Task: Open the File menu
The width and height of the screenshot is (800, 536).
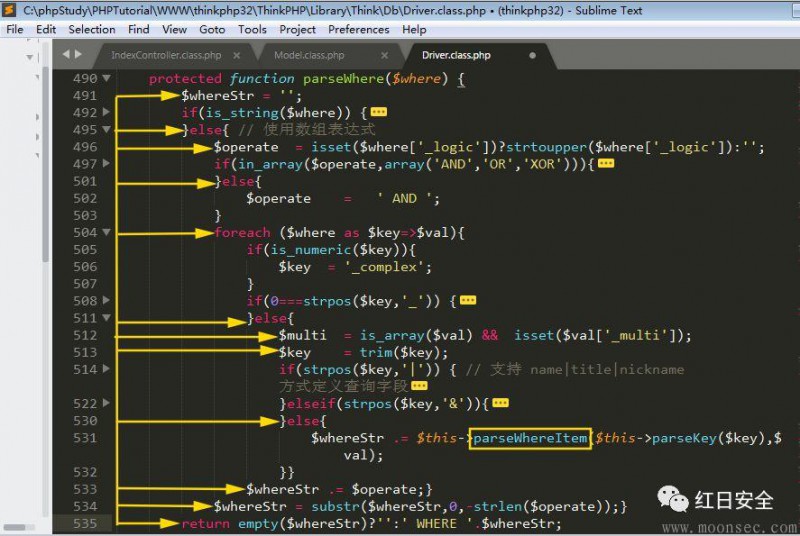Action: pos(14,30)
